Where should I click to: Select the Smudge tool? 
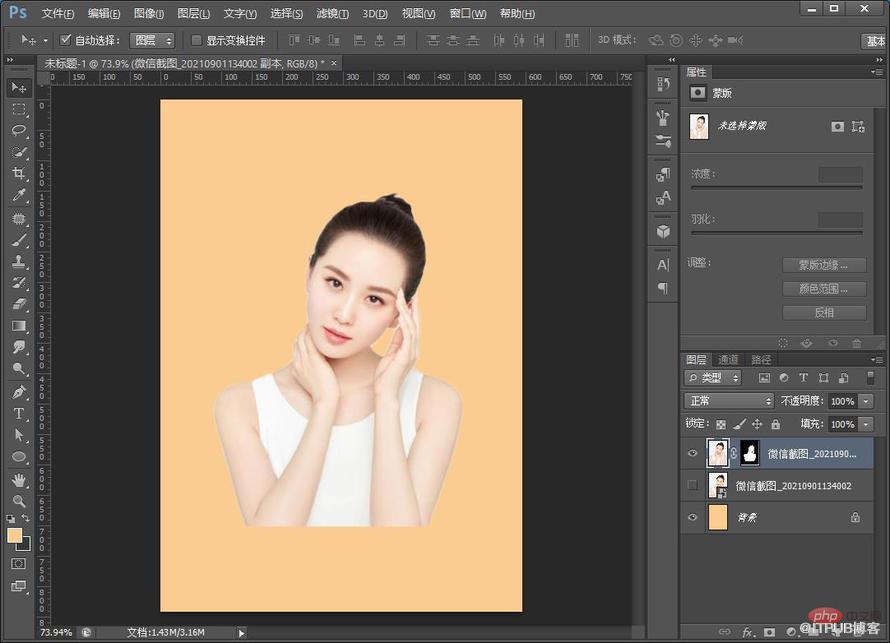[19, 347]
